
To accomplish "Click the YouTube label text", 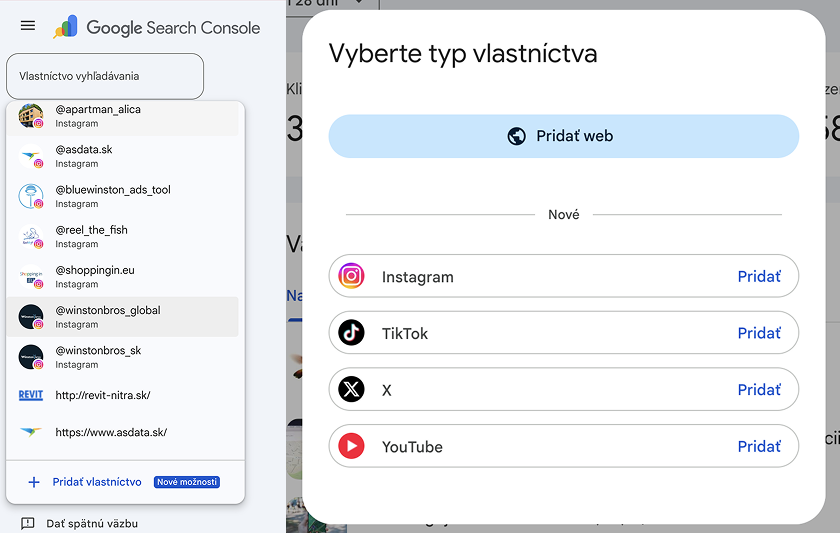I will 412,447.
